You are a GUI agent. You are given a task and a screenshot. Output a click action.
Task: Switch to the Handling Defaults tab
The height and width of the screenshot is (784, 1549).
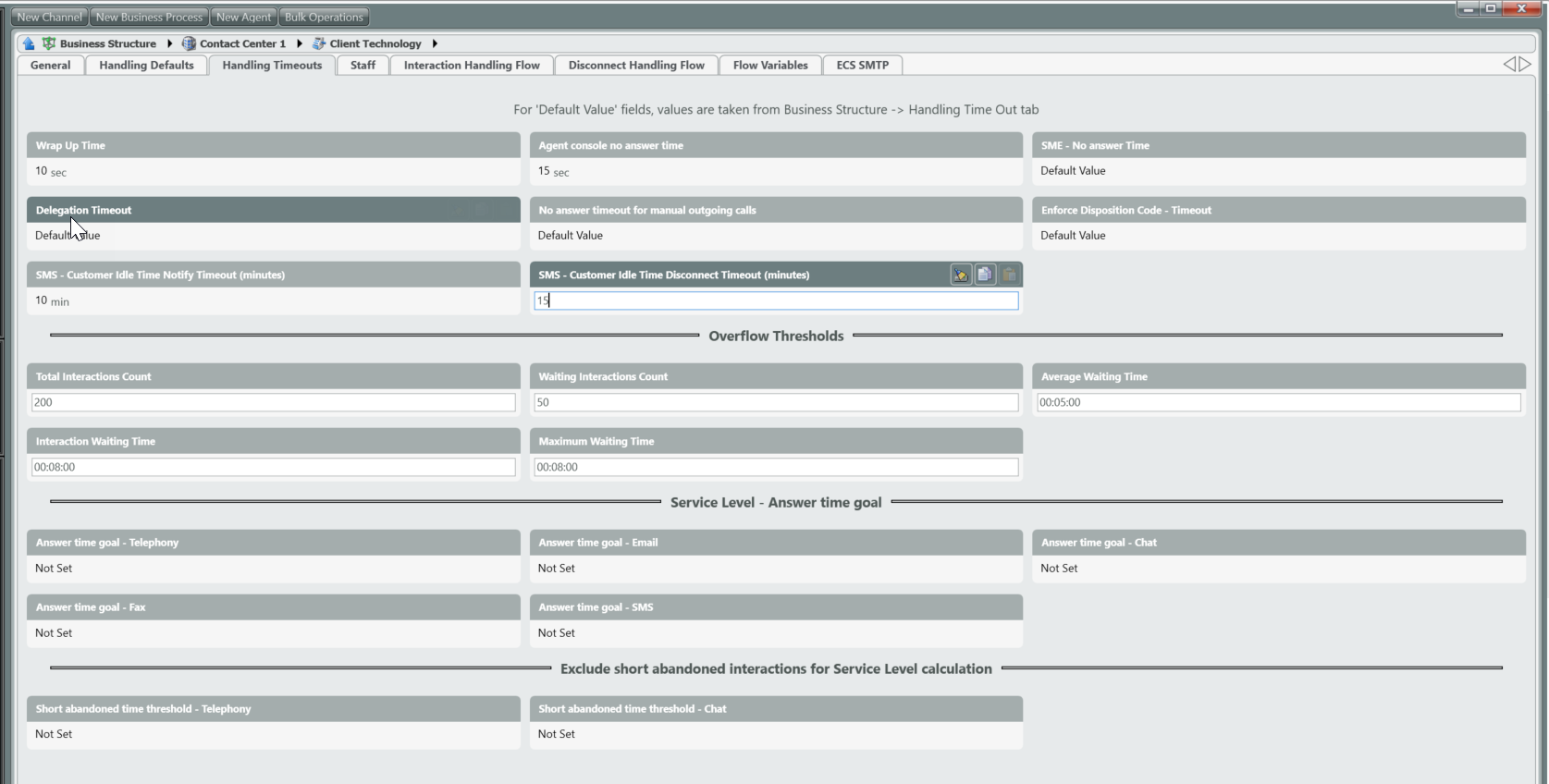click(146, 65)
